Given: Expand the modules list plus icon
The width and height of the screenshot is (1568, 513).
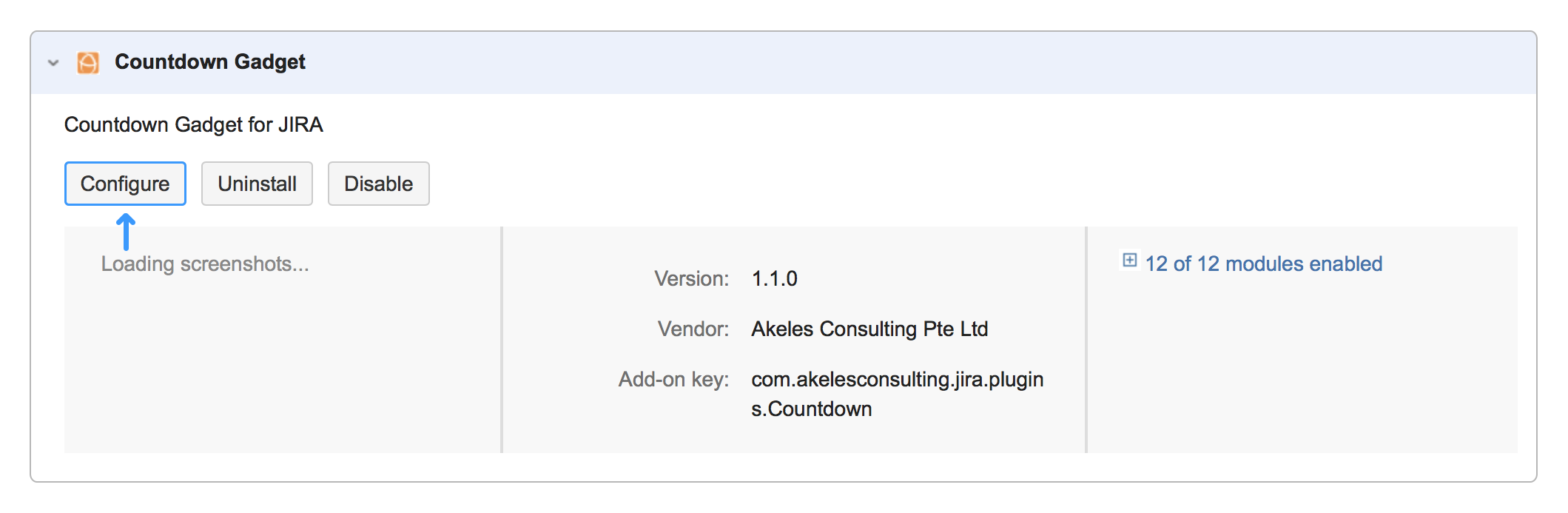Looking at the screenshot, I should tap(1129, 261).
